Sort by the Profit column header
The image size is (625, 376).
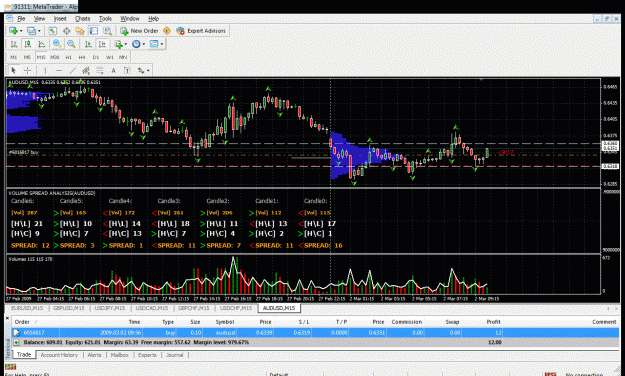coord(493,322)
